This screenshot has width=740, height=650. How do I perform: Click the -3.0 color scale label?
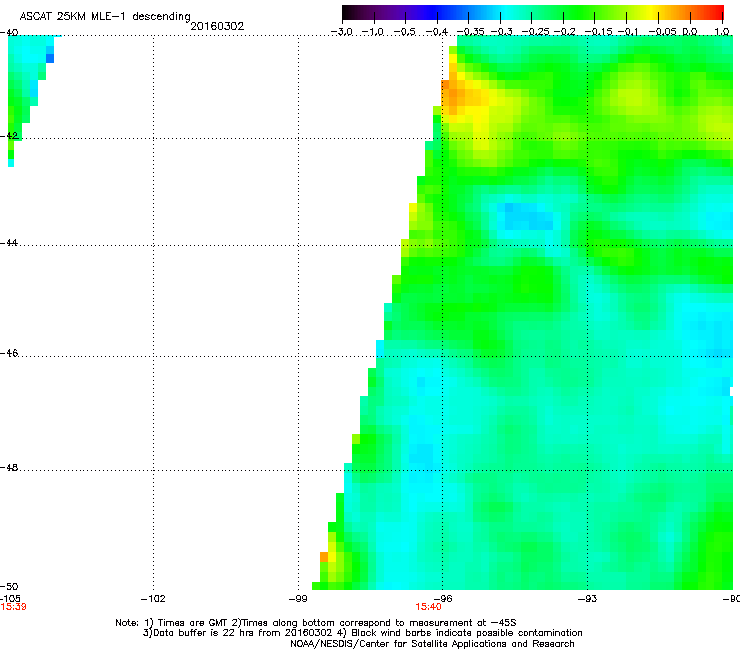[x=342, y=32]
